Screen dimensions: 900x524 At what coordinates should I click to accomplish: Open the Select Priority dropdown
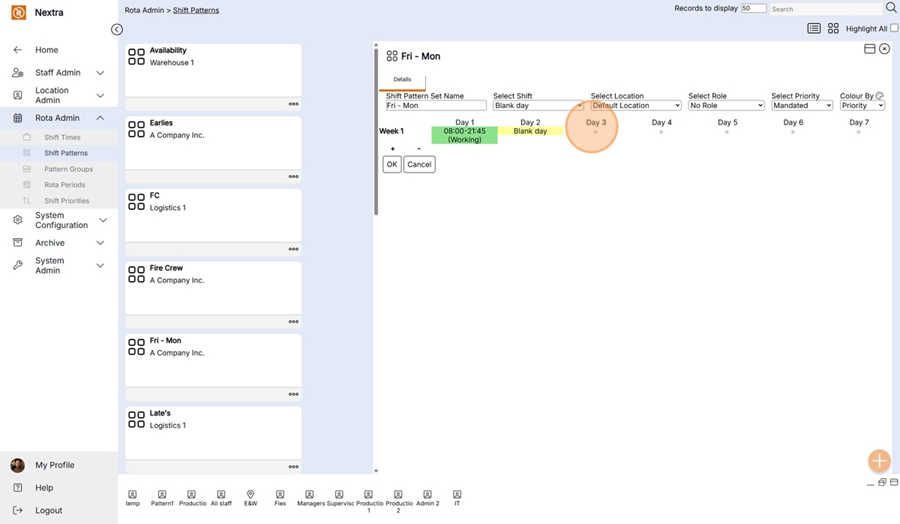[x=802, y=106]
